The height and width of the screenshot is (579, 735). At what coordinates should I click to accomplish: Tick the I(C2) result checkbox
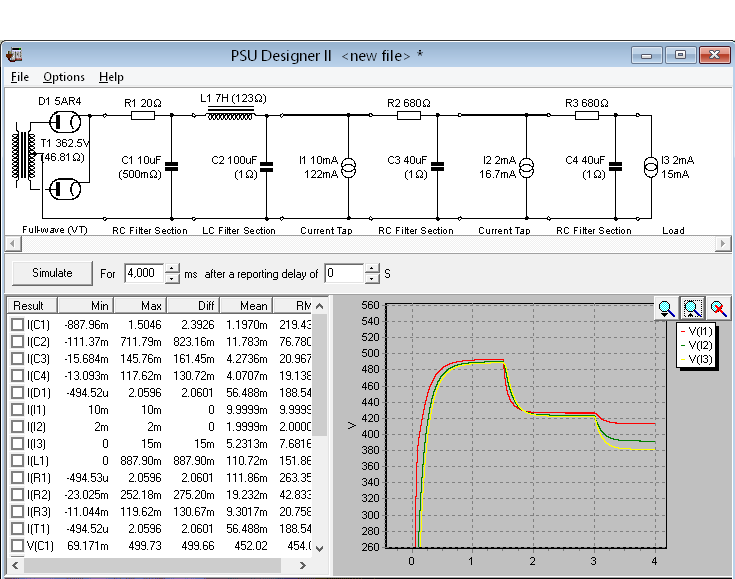tap(17, 341)
